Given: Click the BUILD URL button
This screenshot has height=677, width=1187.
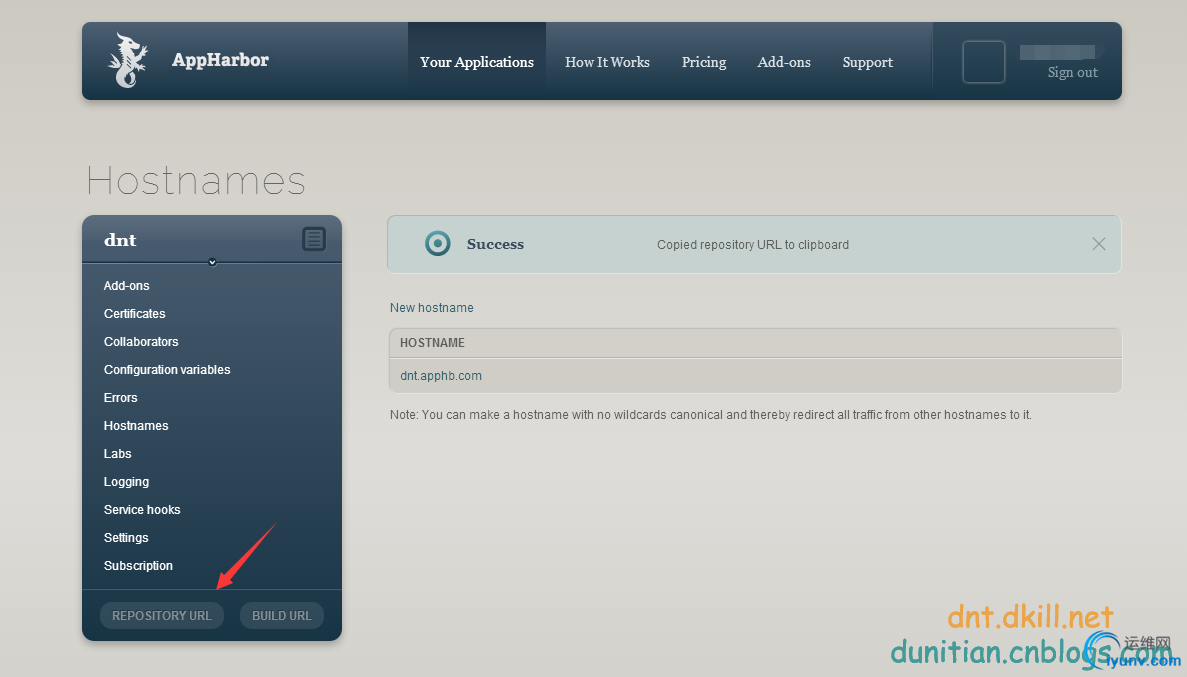Looking at the screenshot, I should tap(282, 616).
